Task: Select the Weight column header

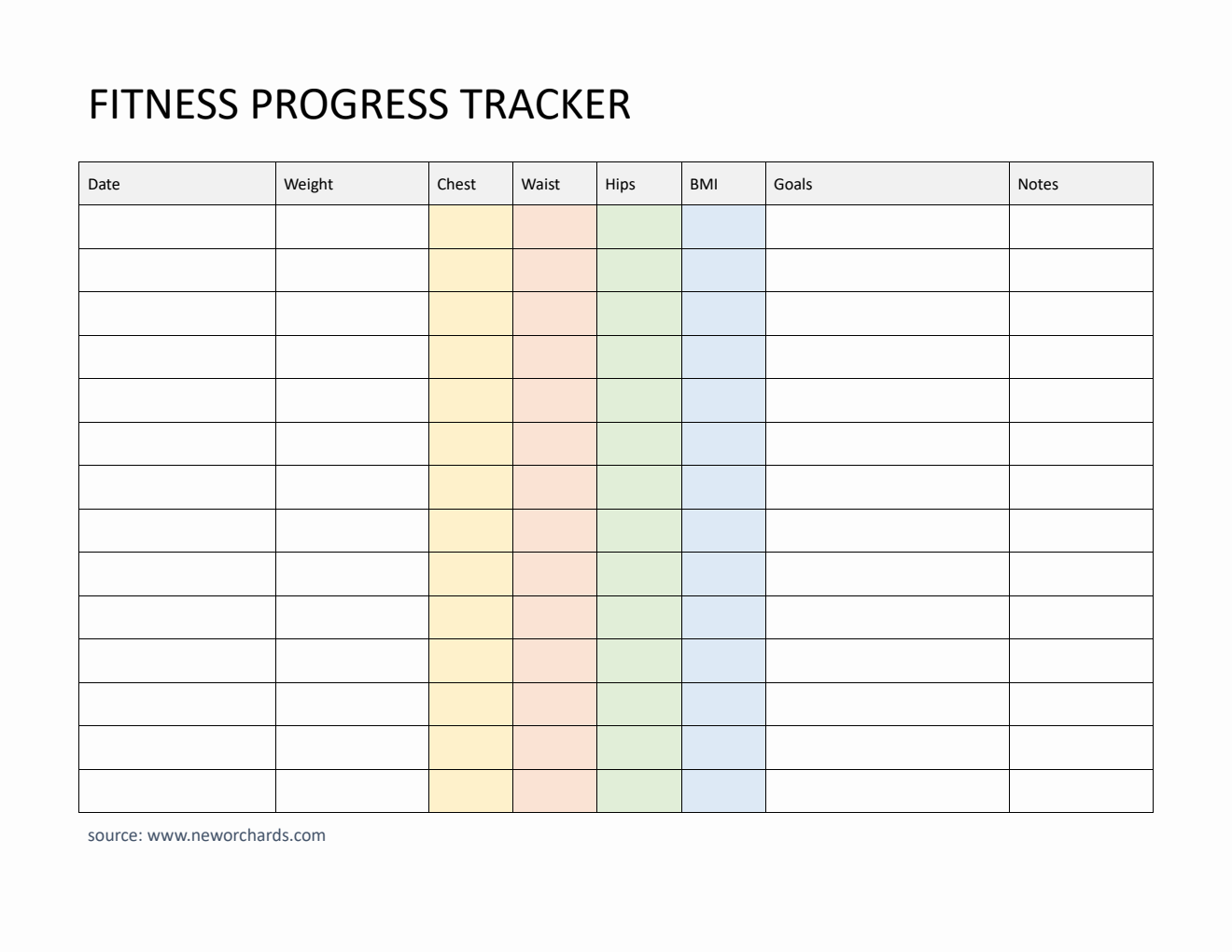Action: 352,184
